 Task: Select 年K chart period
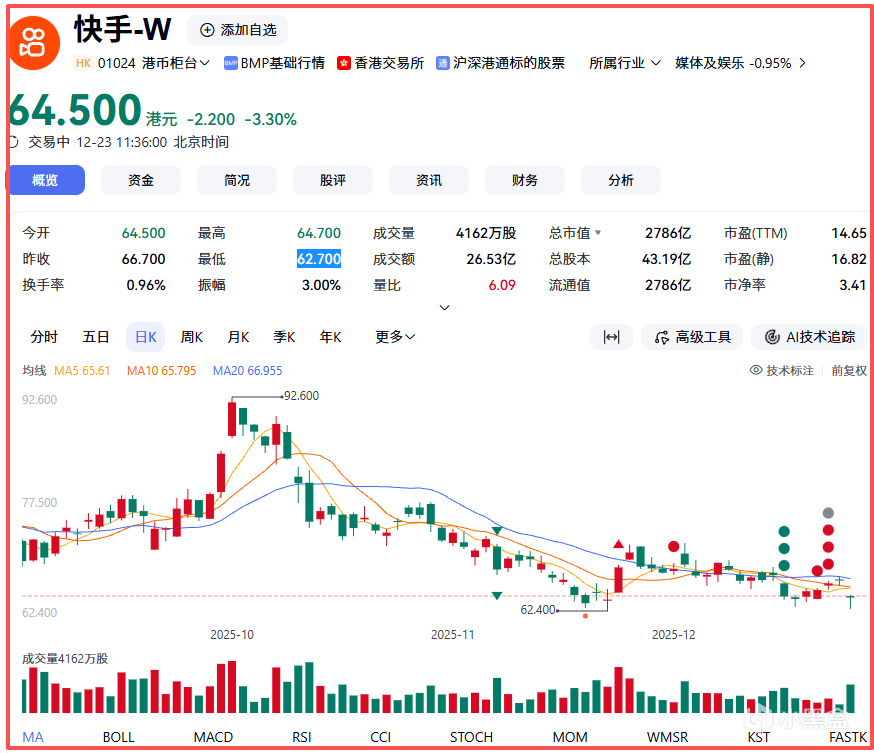coord(330,337)
